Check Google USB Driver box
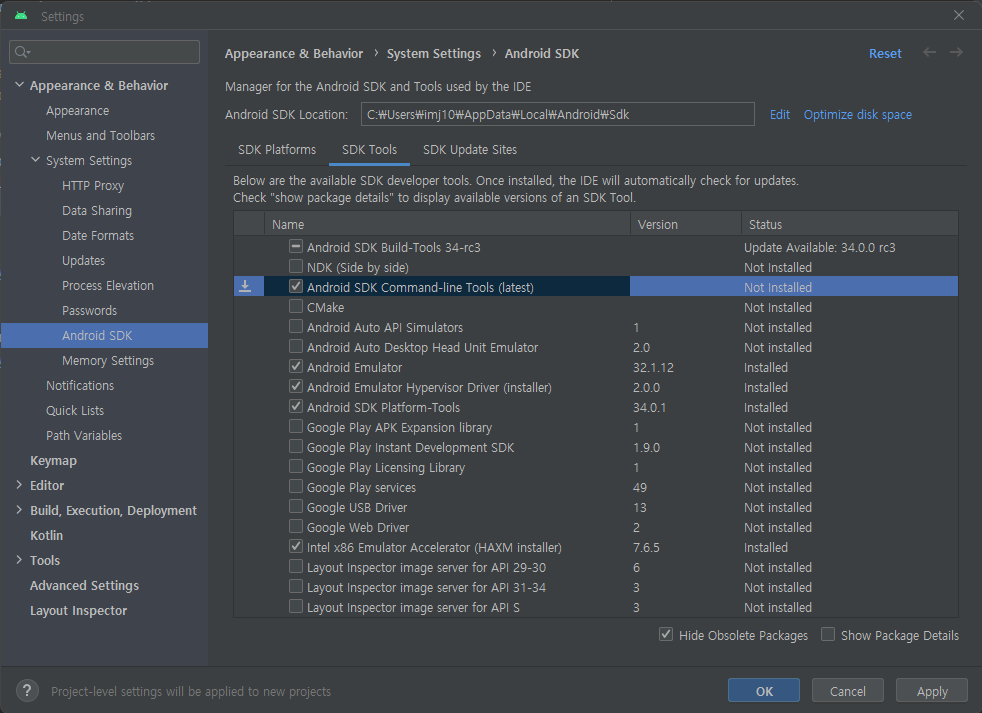The image size is (982, 713). (x=296, y=506)
